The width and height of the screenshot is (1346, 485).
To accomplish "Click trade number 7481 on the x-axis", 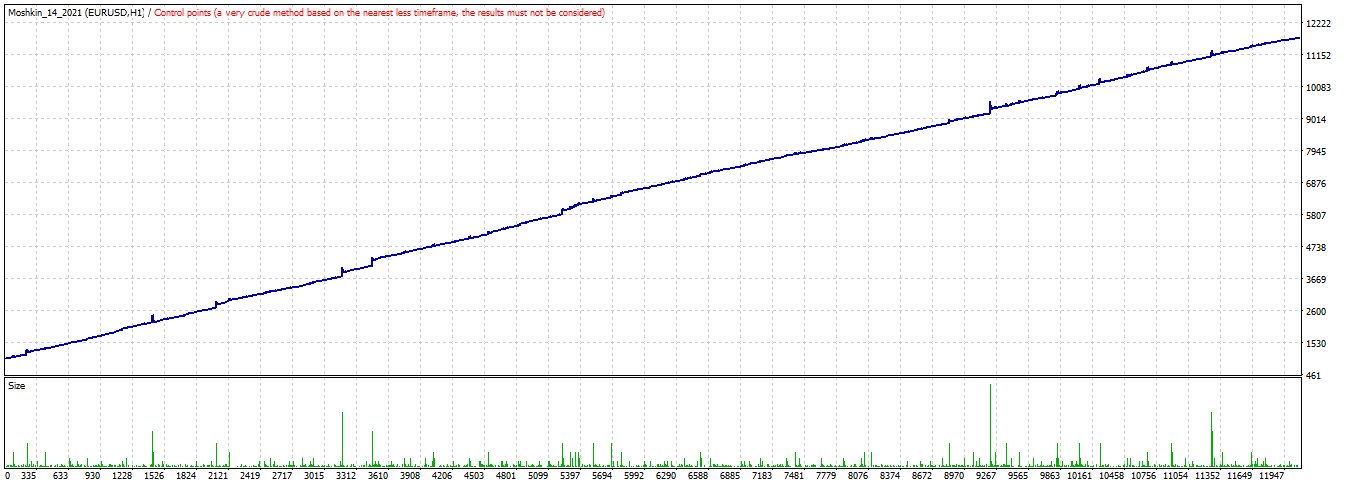I will coord(794,477).
